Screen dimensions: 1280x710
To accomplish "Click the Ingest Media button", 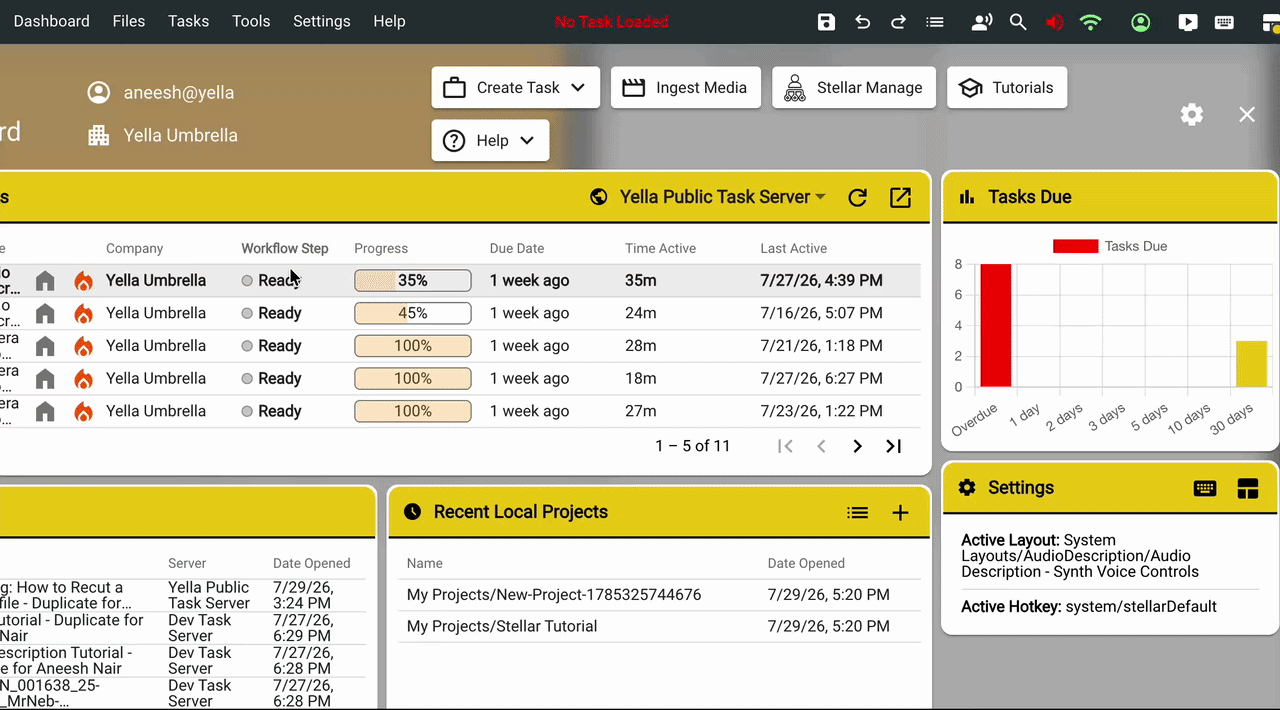I will pyautogui.click(x=686, y=87).
